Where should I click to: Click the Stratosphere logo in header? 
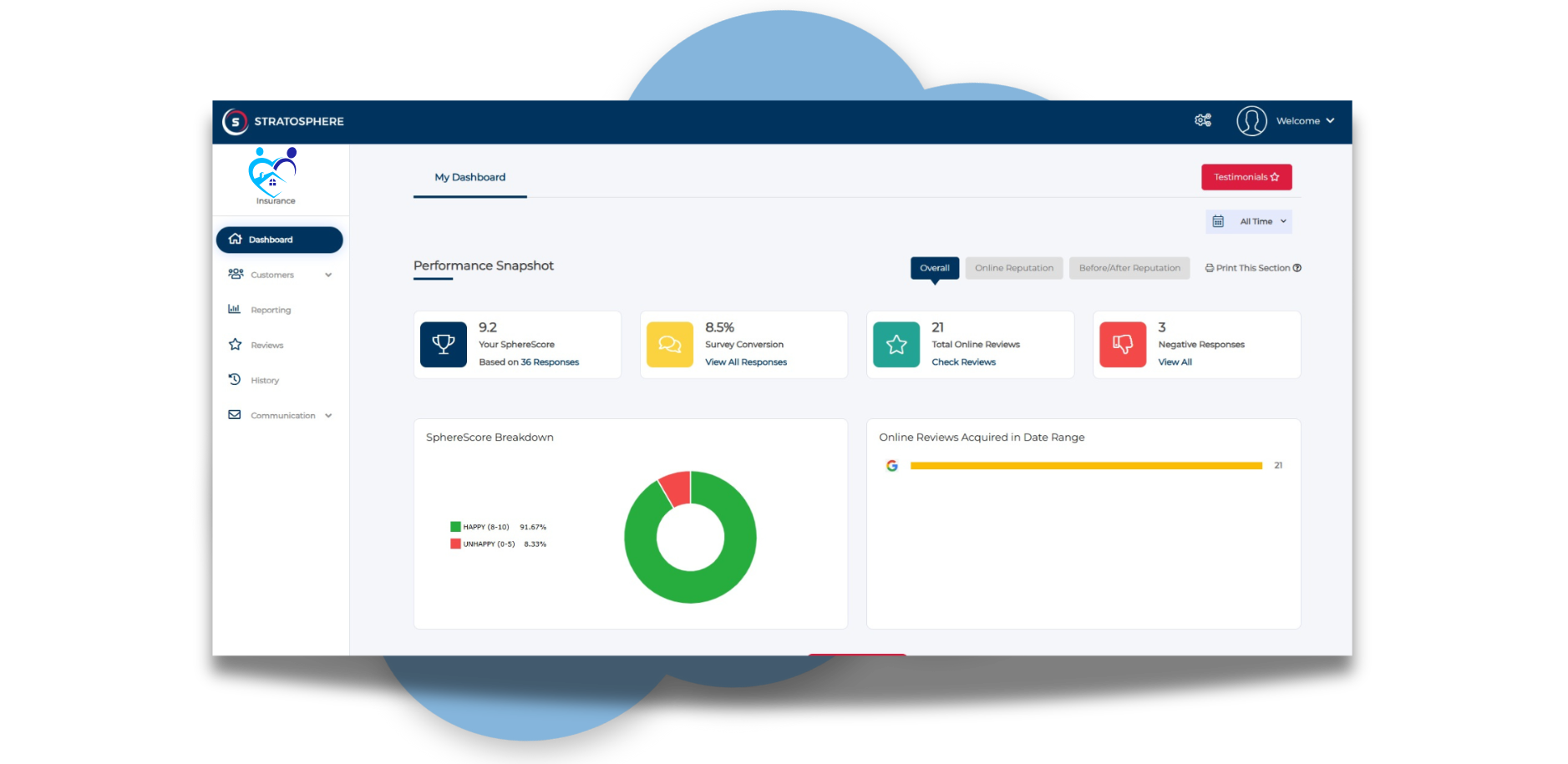click(283, 121)
